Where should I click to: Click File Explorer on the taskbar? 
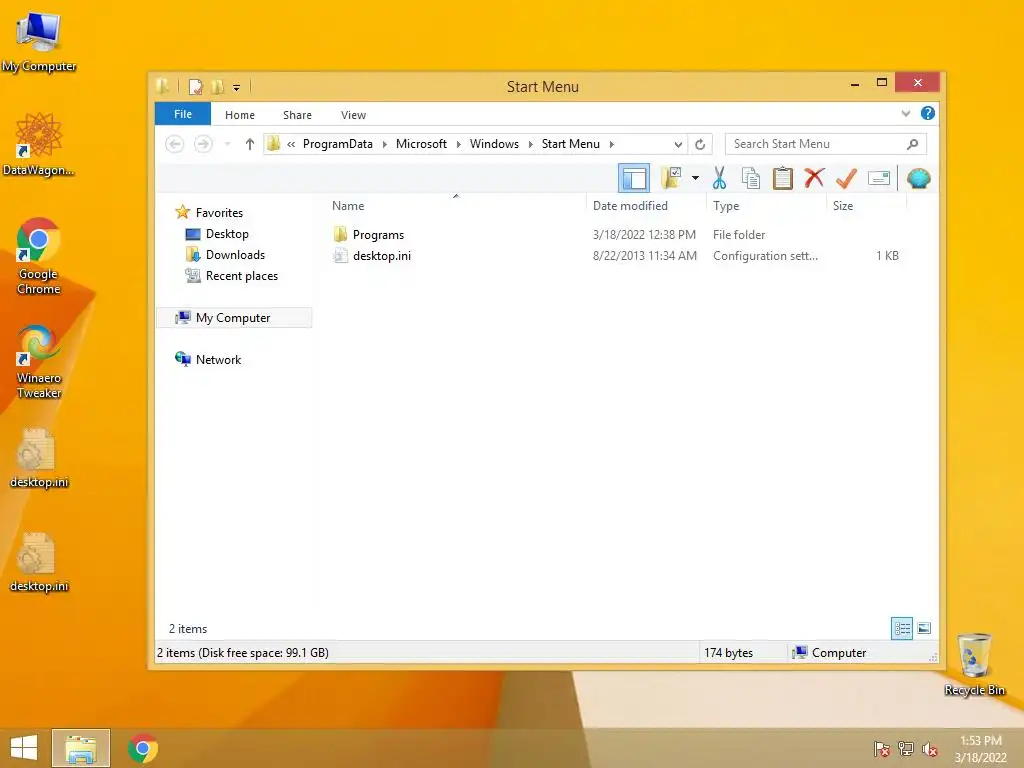click(81, 748)
